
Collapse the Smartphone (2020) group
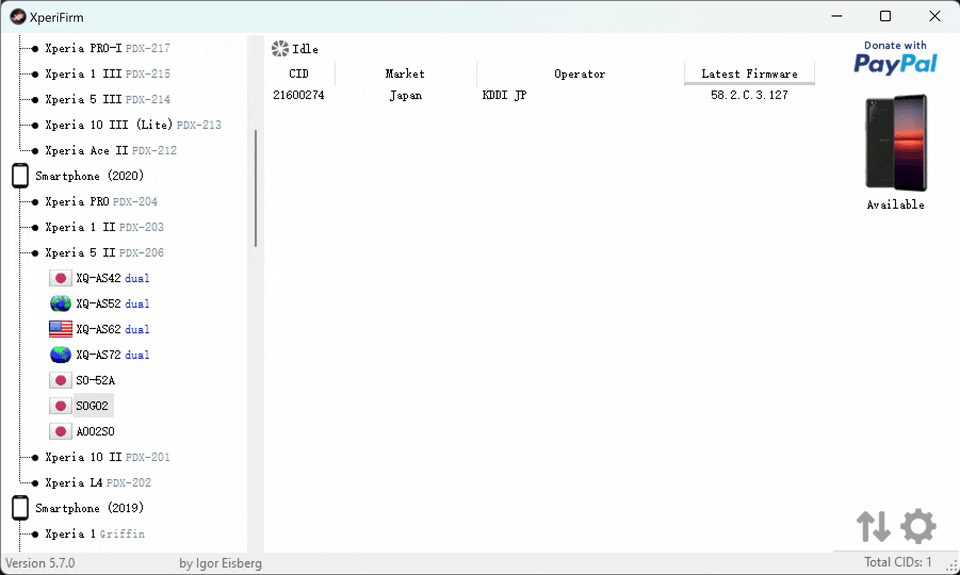[89, 176]
